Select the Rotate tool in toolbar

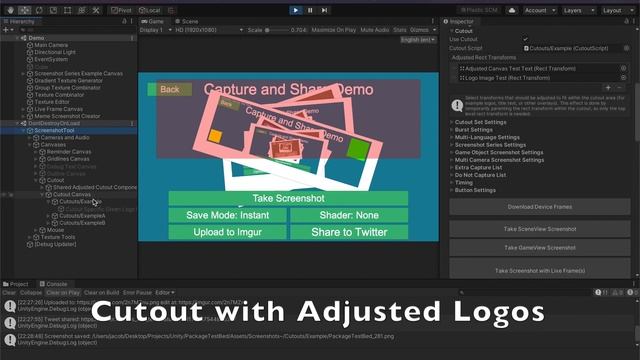pos(39,10)
